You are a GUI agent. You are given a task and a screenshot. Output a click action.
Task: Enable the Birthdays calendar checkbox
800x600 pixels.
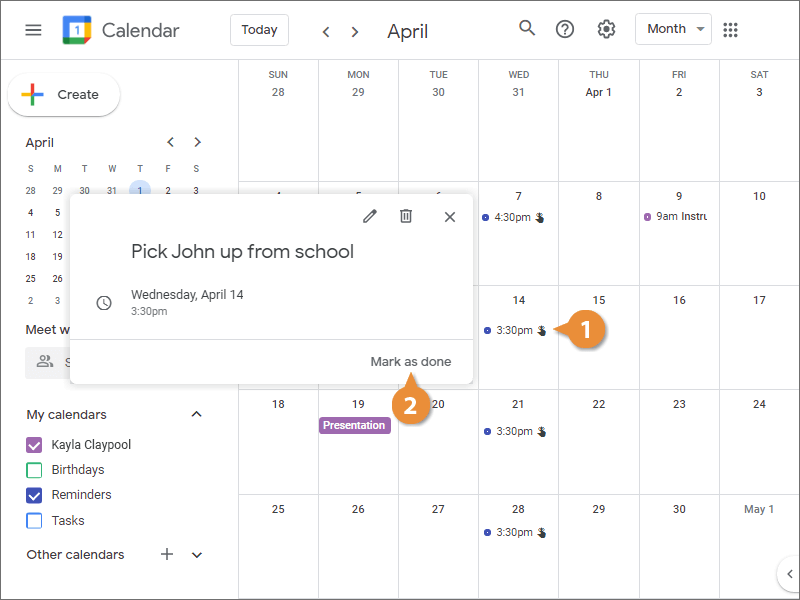pyautogui.click(x=34, y=470)
